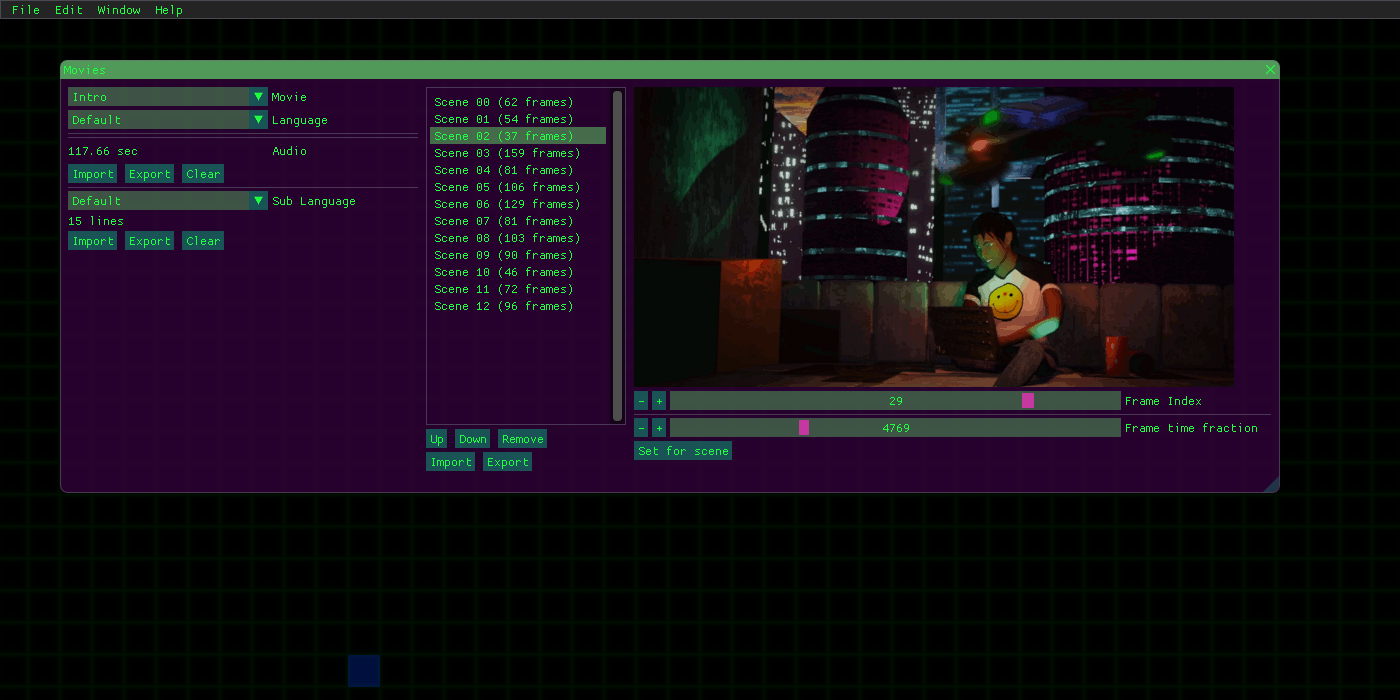This screenshot has height=700, width=1400.
Task: Open the Sub Language dropdown
Action: pyautogui.click(x=168, y=201)
